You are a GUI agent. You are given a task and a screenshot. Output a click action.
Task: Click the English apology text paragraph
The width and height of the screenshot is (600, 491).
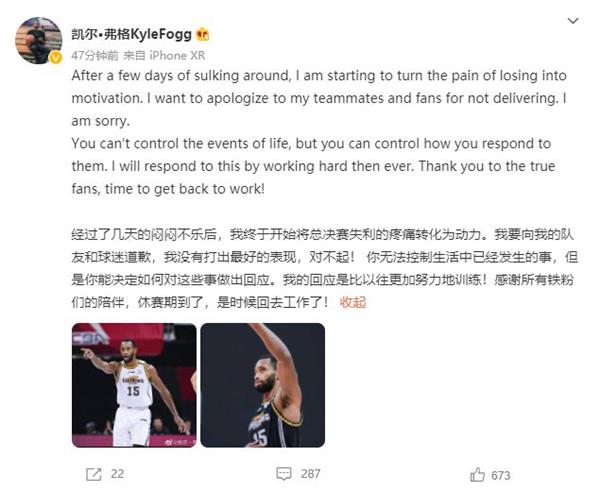tap(319, 132)
